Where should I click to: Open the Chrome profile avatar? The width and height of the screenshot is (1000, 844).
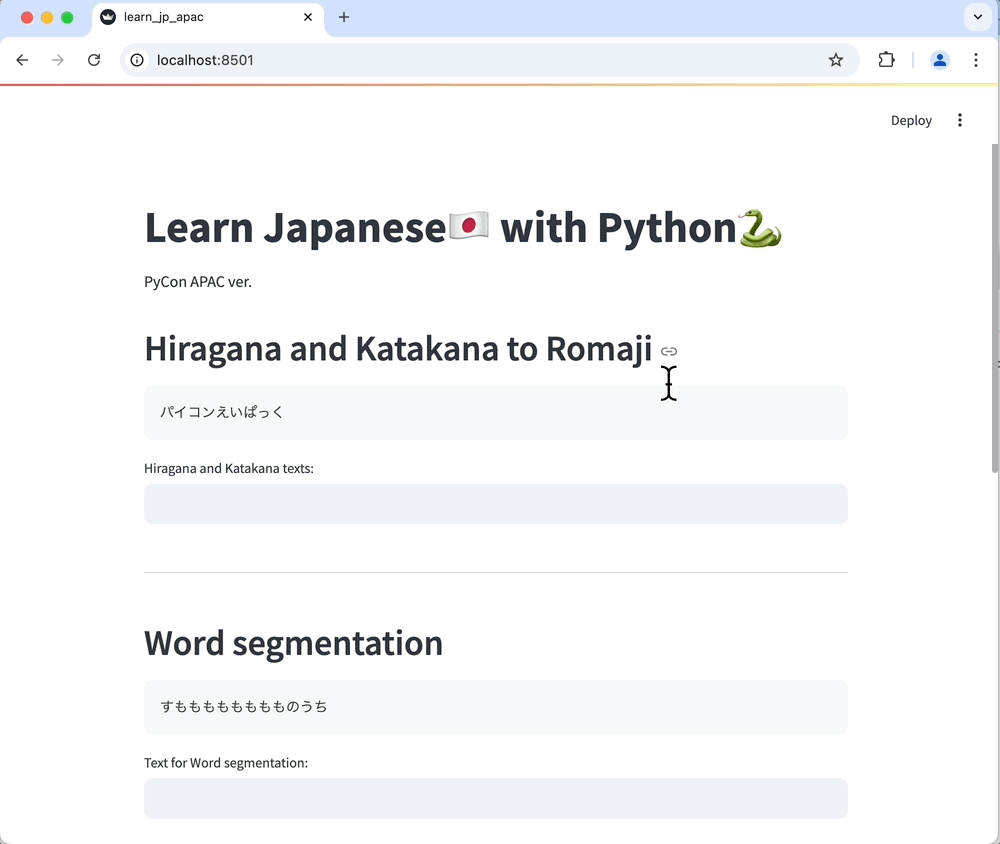[939, 60]
